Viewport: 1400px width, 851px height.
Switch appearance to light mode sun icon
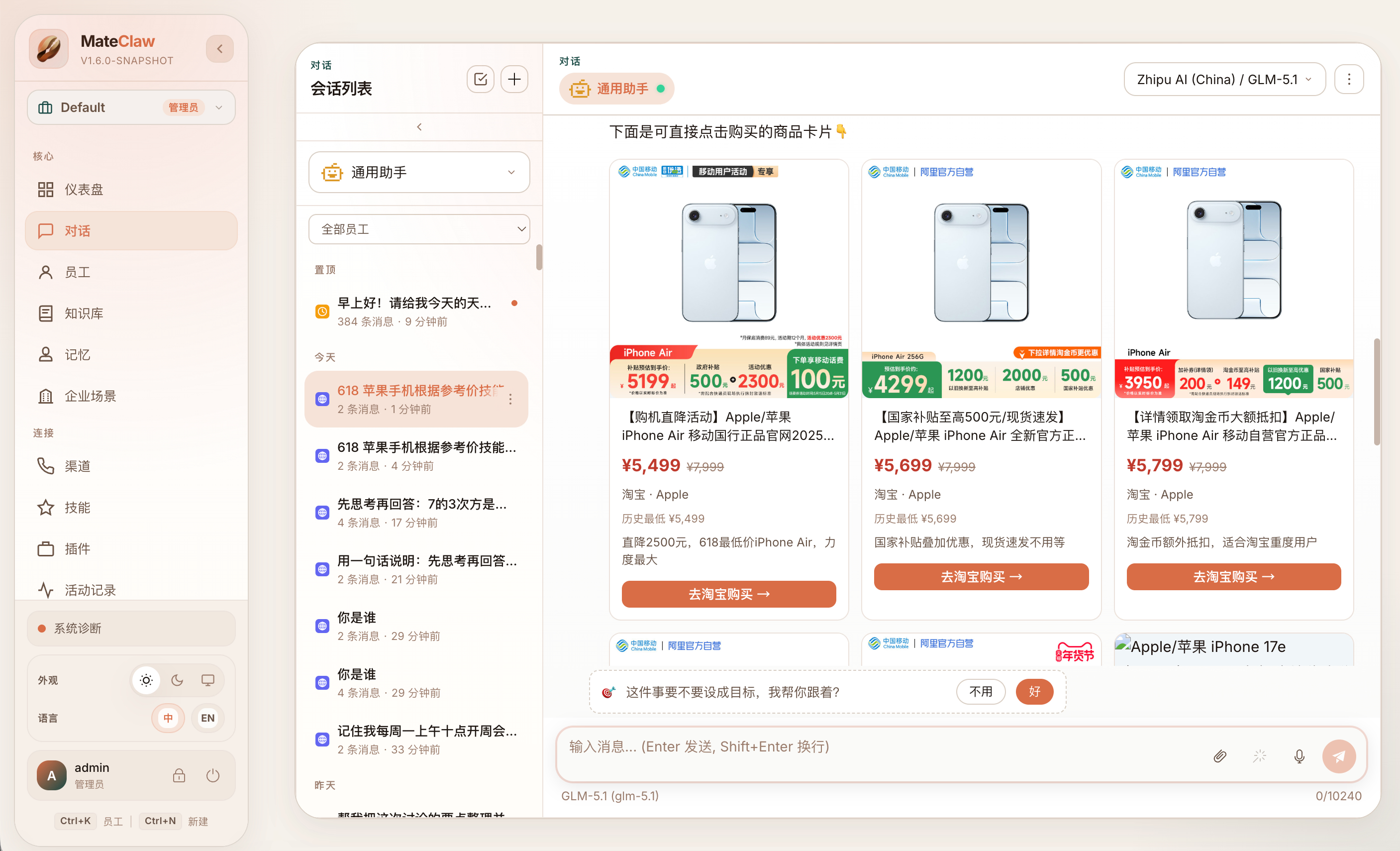[x=146, y=680]
